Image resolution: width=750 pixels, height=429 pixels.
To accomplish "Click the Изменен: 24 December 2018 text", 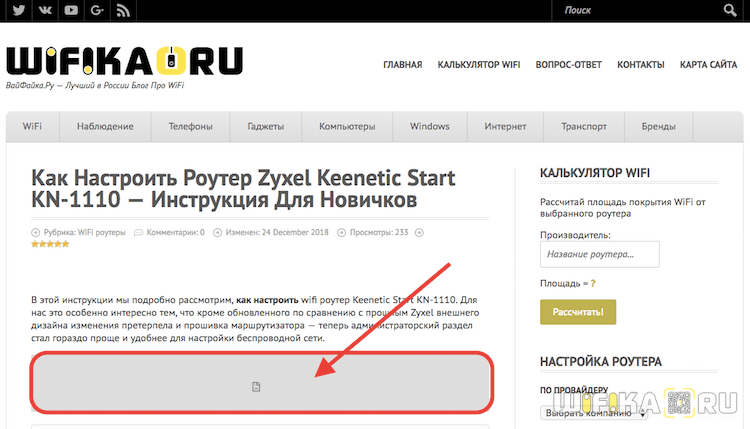I will pos(277,232).
